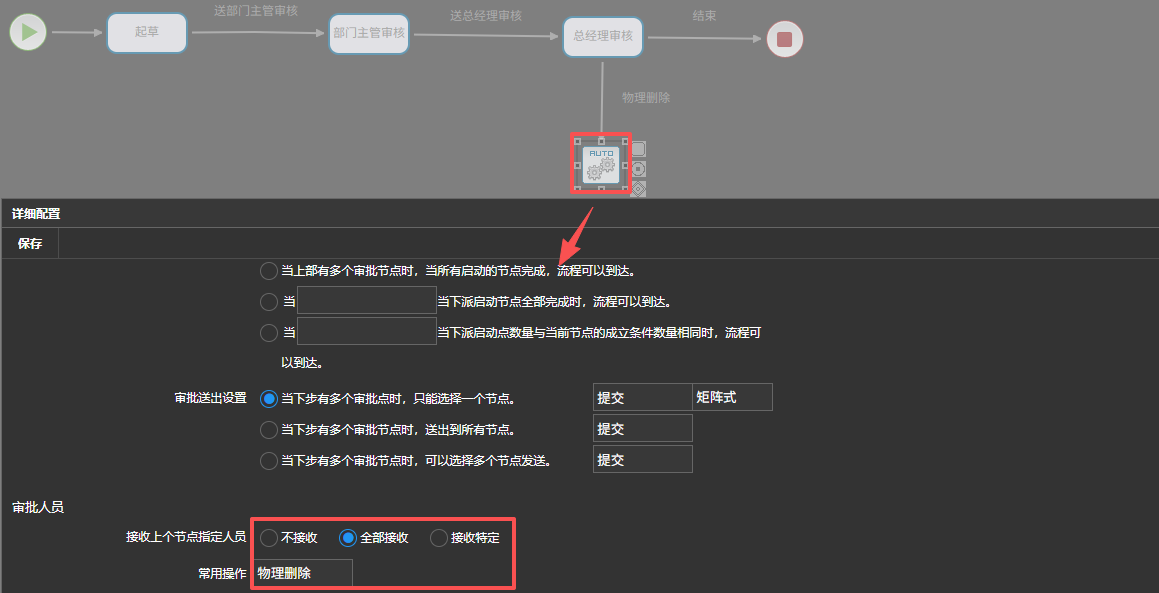
Task: Click the green start node icon
Action: (29, 32)
